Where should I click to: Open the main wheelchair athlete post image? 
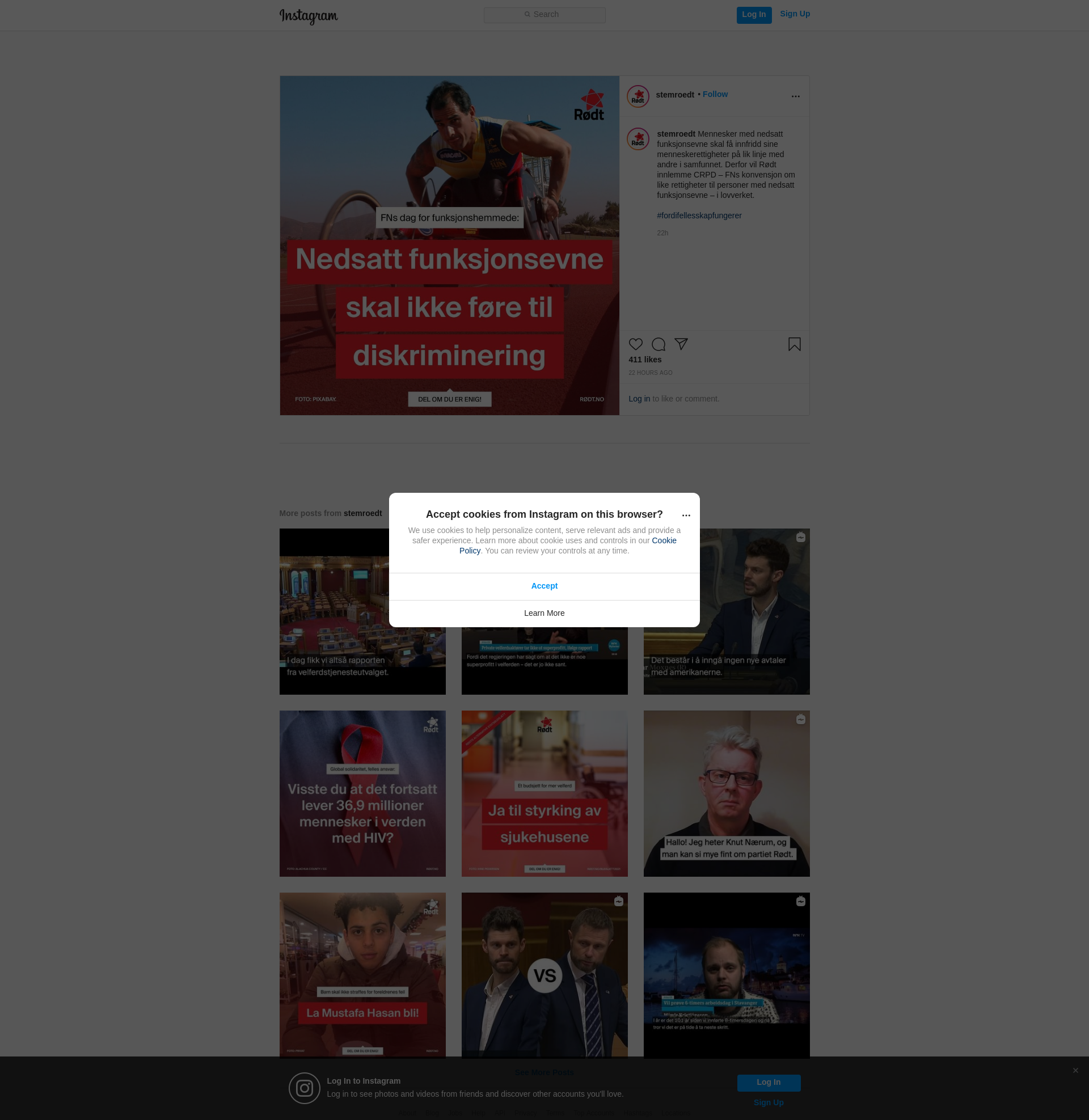tap(450, 246)
